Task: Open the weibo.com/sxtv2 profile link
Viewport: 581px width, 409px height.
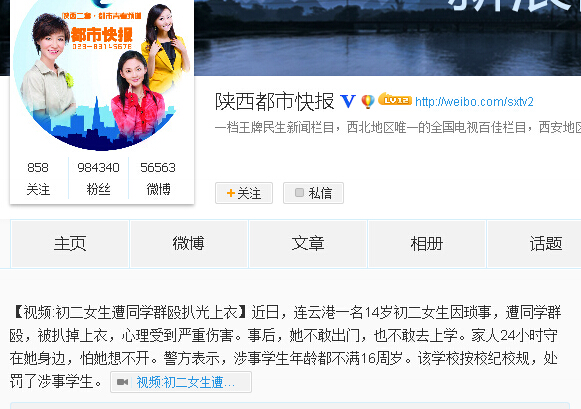Action: (474, 102)
